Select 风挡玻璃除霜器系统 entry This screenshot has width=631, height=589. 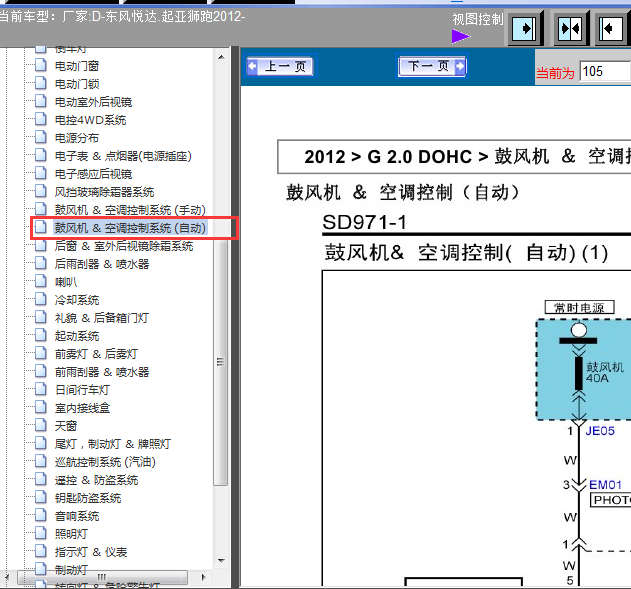tap(105, 192)
